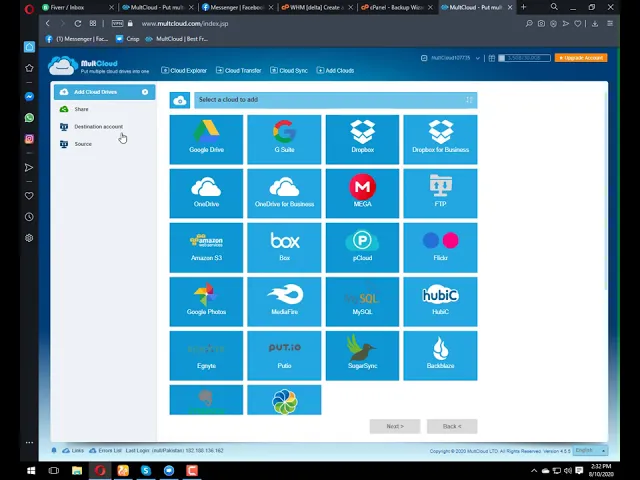Pick the MySQL tile

click(x=362, y=302)
